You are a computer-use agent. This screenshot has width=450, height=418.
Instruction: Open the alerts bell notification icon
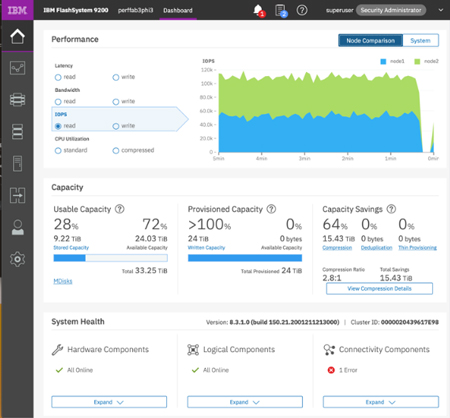pos(259,10)
